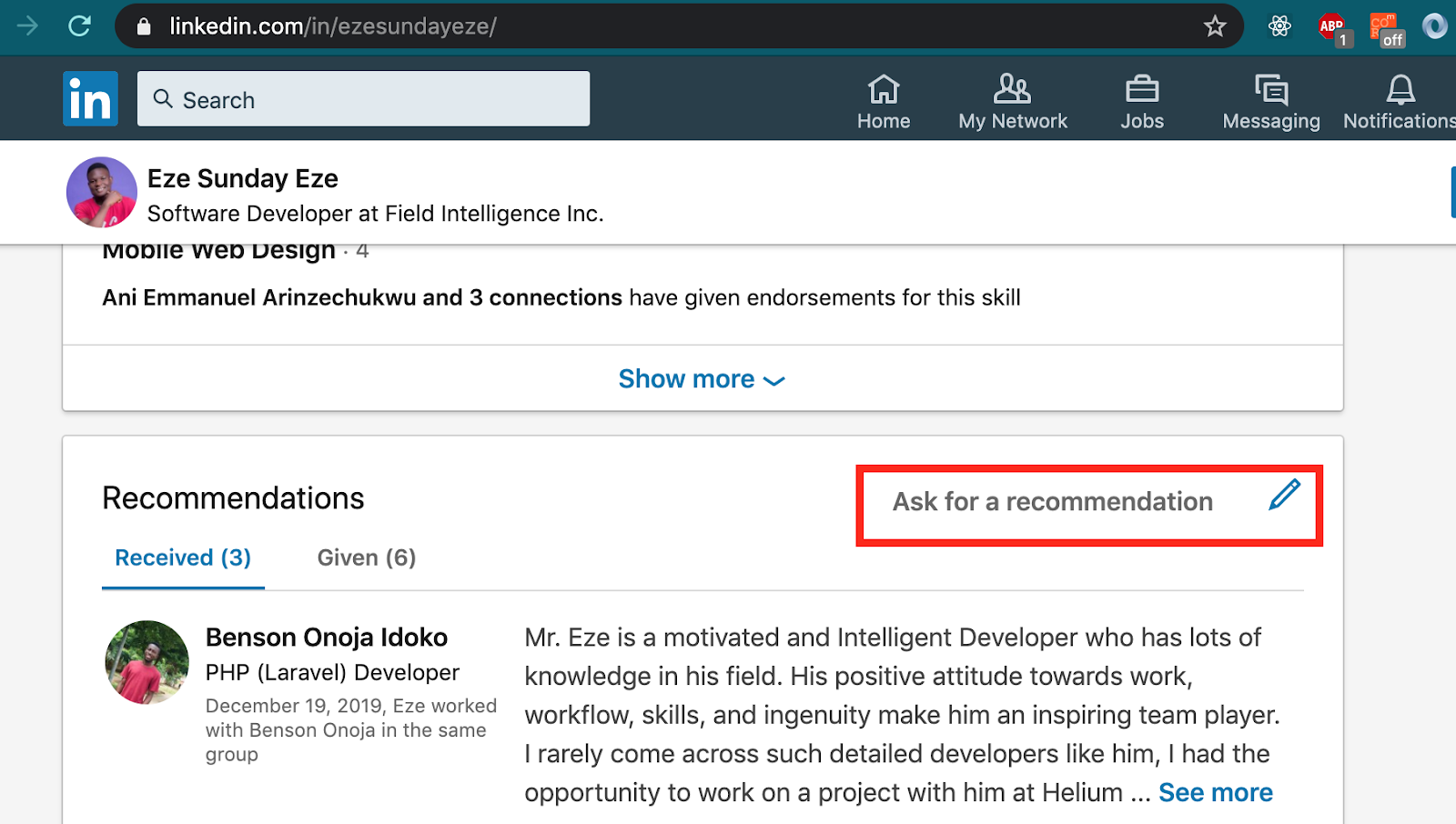Screen dimensions: 1456x824
Task: Click Ask for a recommendation
Action: coord(1052,502)
